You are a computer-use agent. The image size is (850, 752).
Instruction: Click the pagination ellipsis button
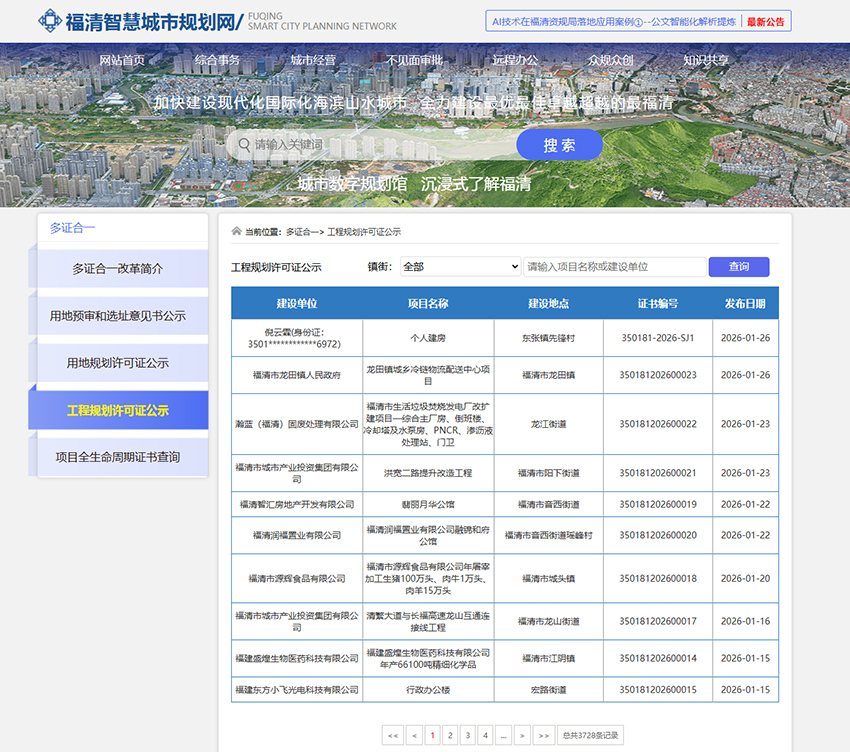pyautogui.click(x=503, y=735)
